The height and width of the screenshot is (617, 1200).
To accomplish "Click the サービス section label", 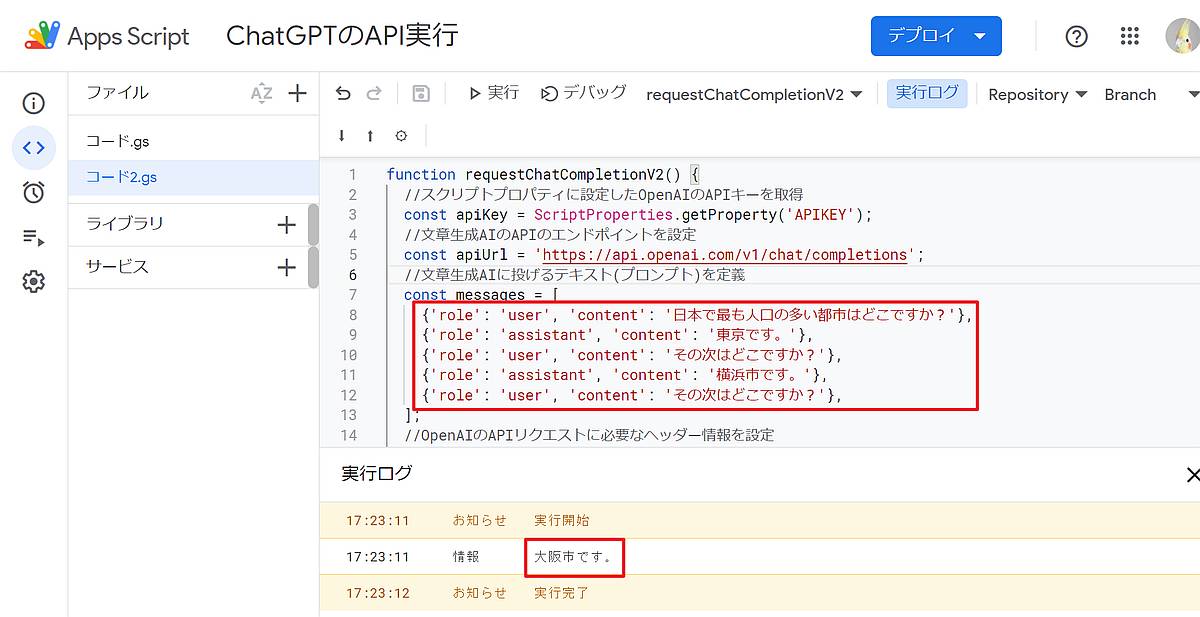I will pyautogui.click(x=117, y=267).
